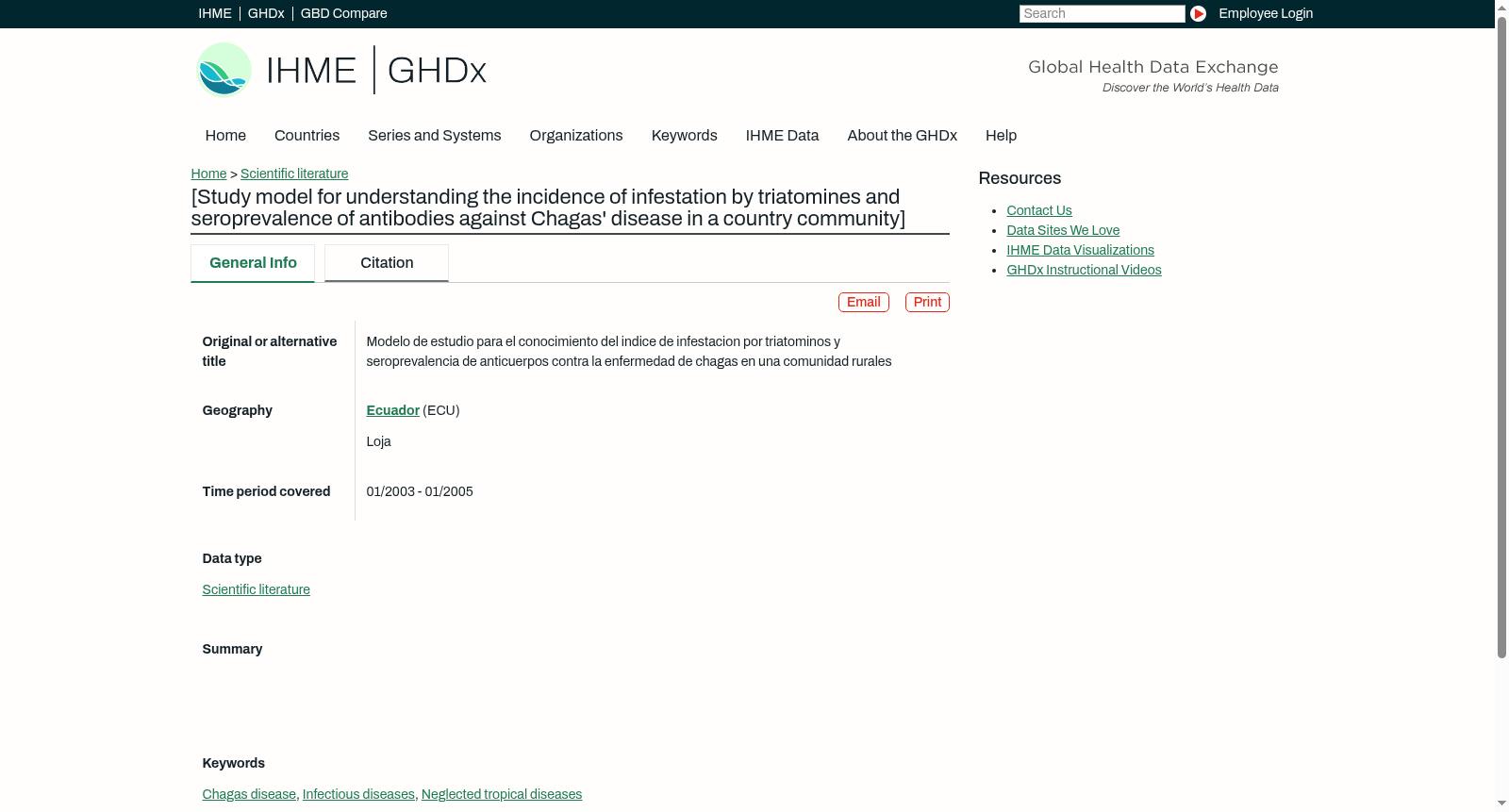Switch to the Citation tab
The width and height of the screenshot is (1509, 812).
click(x=387, y=263)
